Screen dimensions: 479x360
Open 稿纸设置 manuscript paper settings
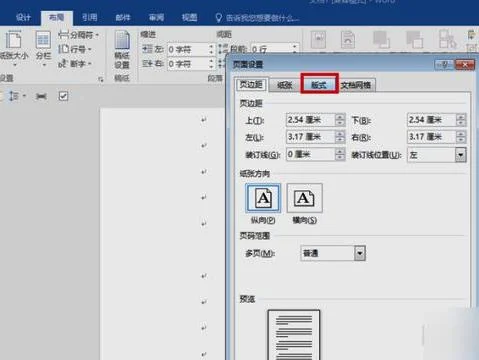point(122,50)
